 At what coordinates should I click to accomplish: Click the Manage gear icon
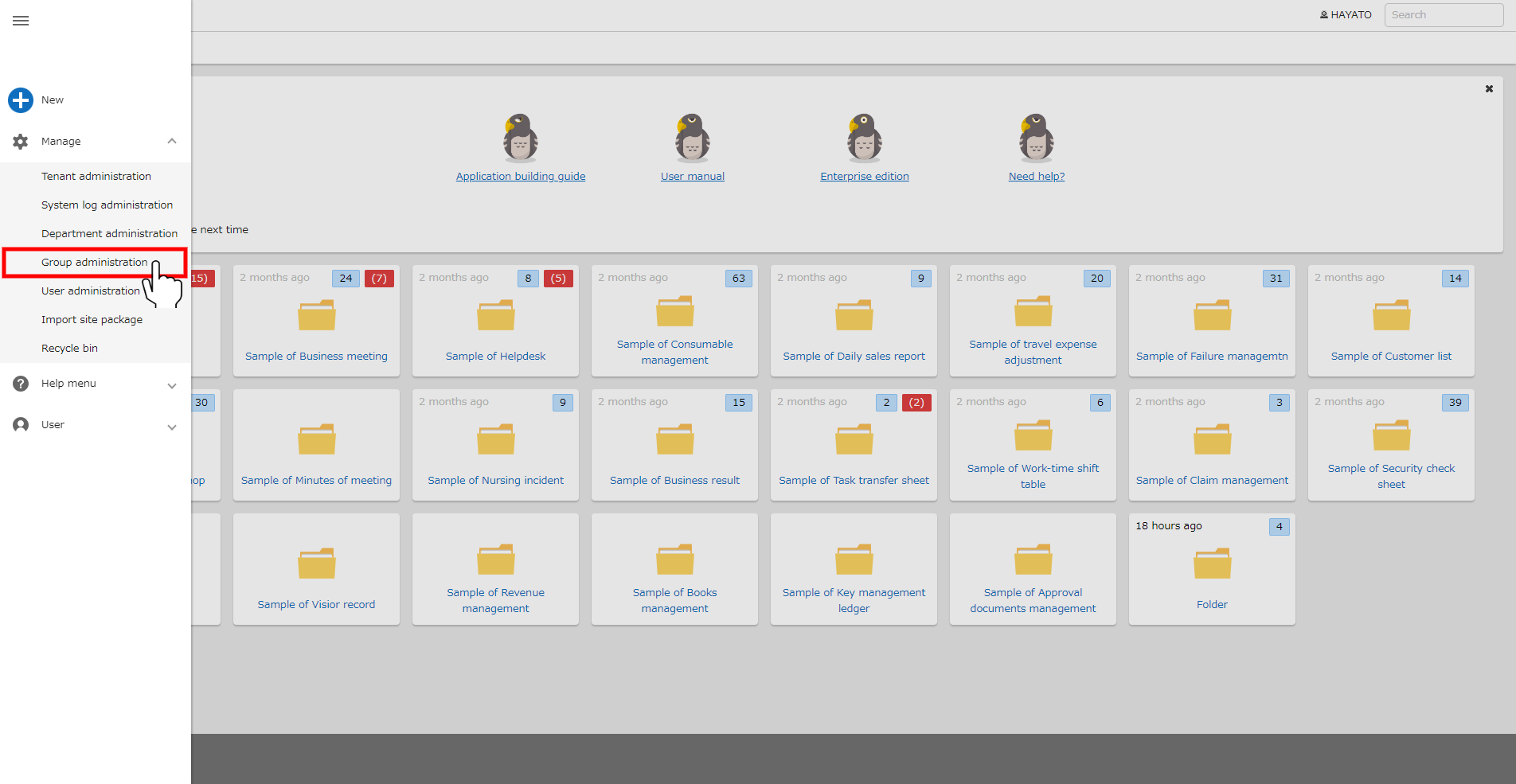pyautogui.click(x=21, y=142)
